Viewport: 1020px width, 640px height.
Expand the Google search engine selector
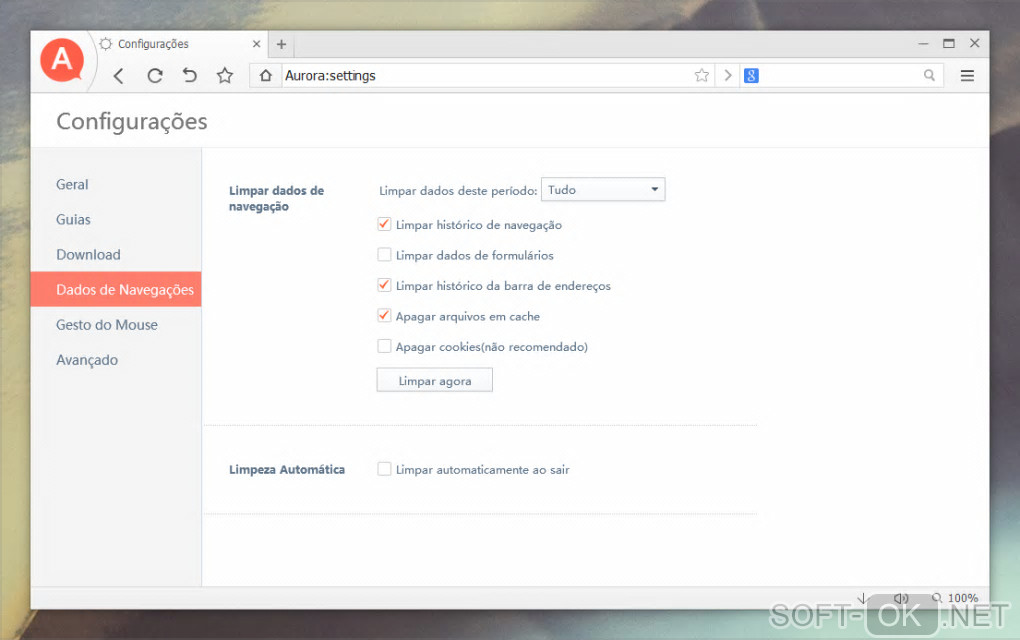751,75
